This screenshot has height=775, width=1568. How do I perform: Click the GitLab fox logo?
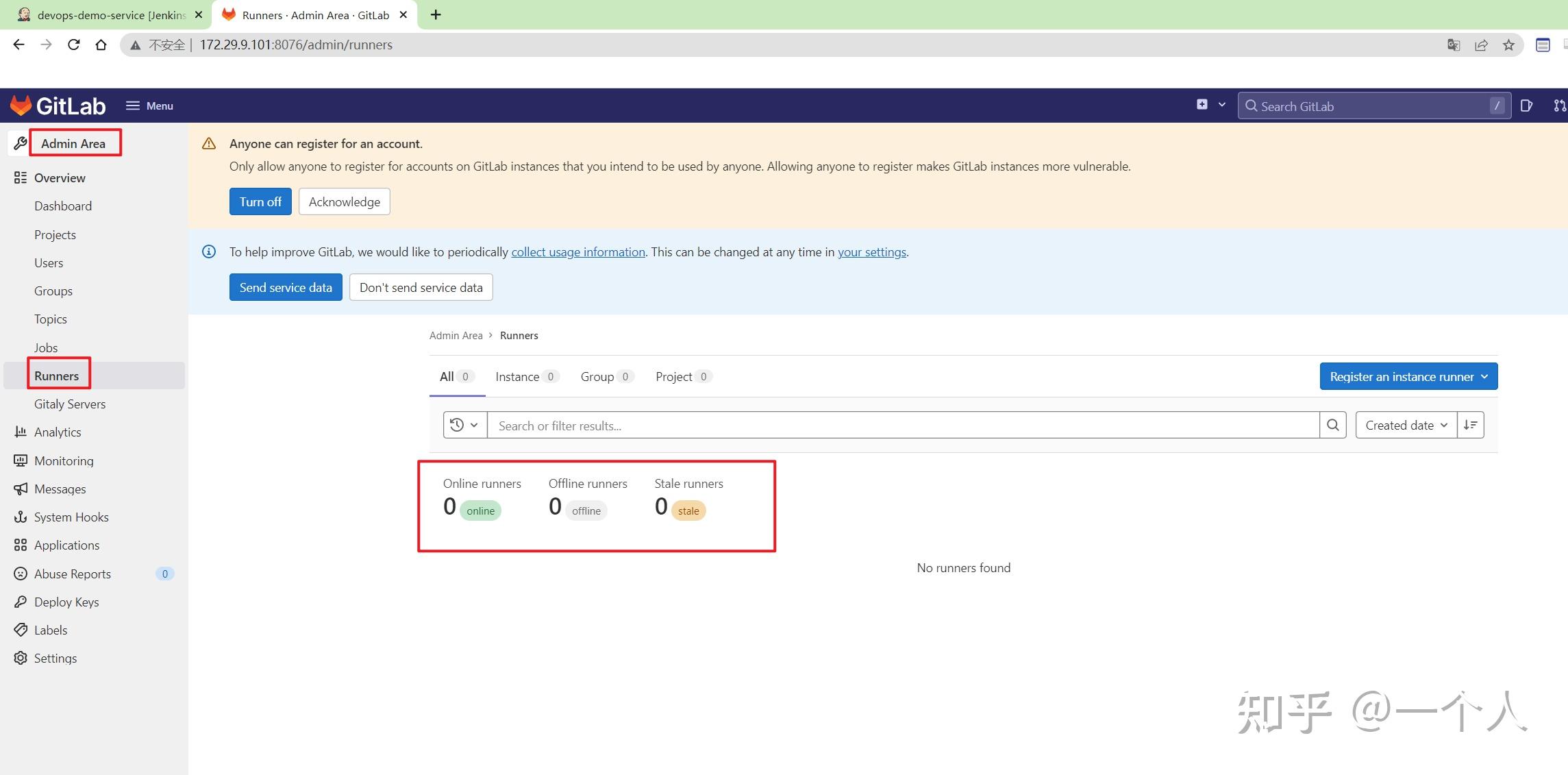[x=21, y=106]
